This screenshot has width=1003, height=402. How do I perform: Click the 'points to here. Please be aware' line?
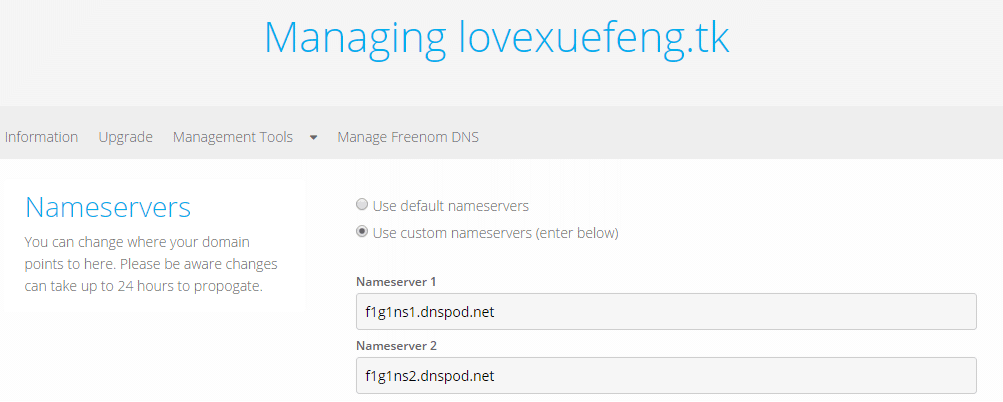pos(151,264)
